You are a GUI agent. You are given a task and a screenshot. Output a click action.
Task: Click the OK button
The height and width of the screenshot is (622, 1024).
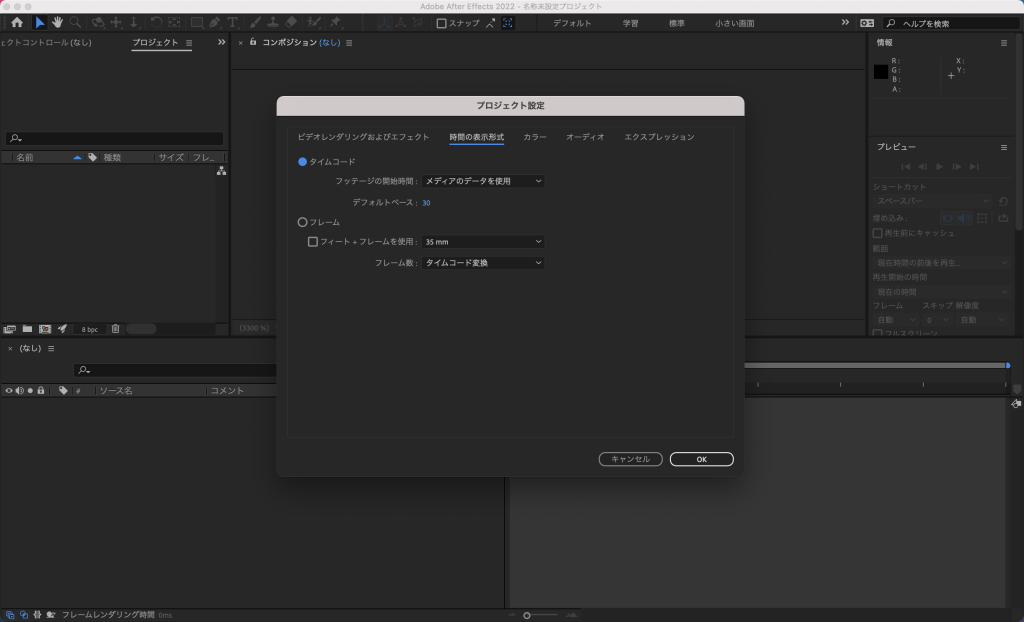[x=701, y=459]
